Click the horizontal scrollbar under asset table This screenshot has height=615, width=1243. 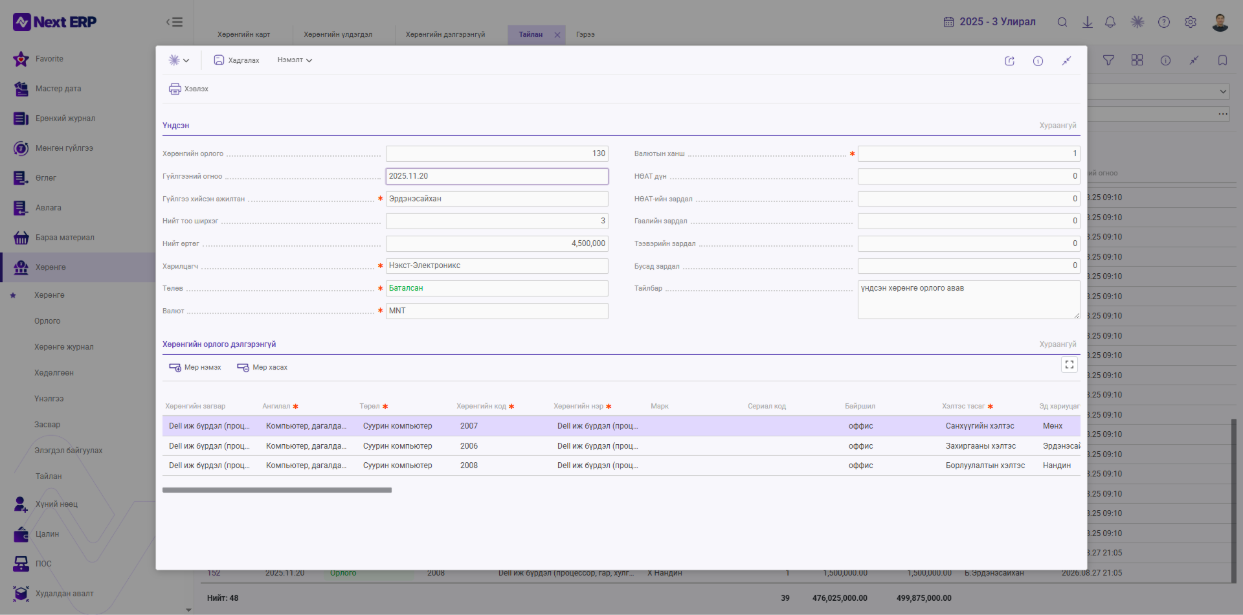click(x=277, y=490)
